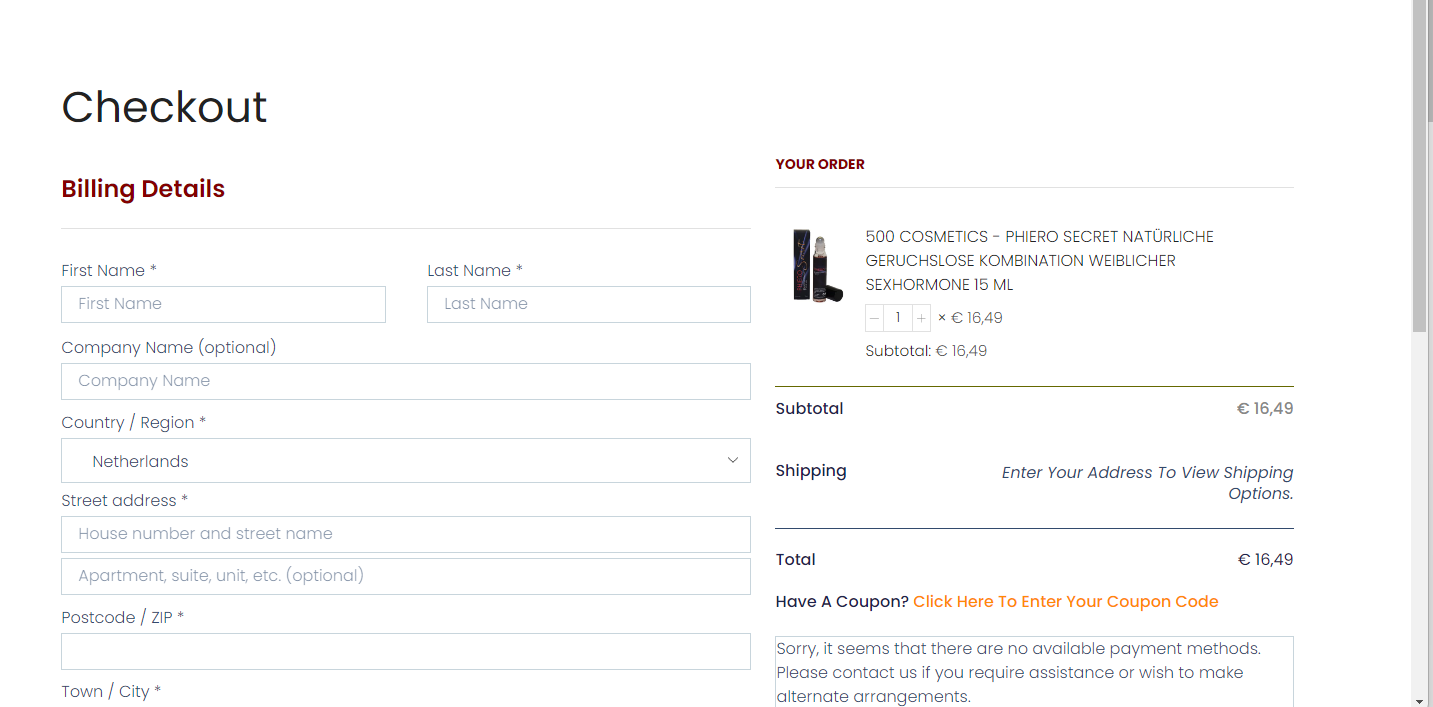
Task: Click the Phiero Secret product thumbnail
Action: [x=817, y=265]
